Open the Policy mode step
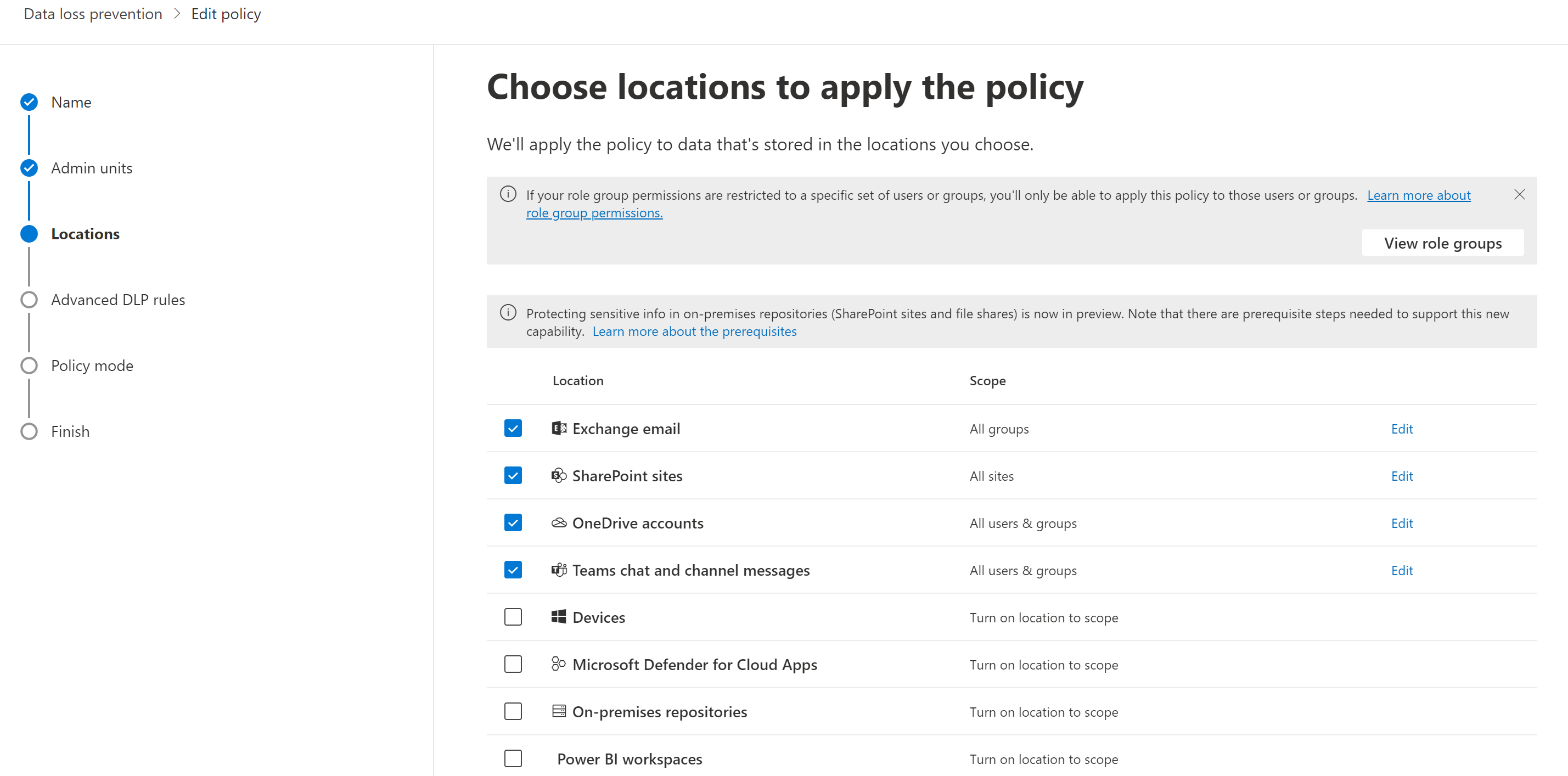This screenshot has width=1568, height=776. pos(92,366)
